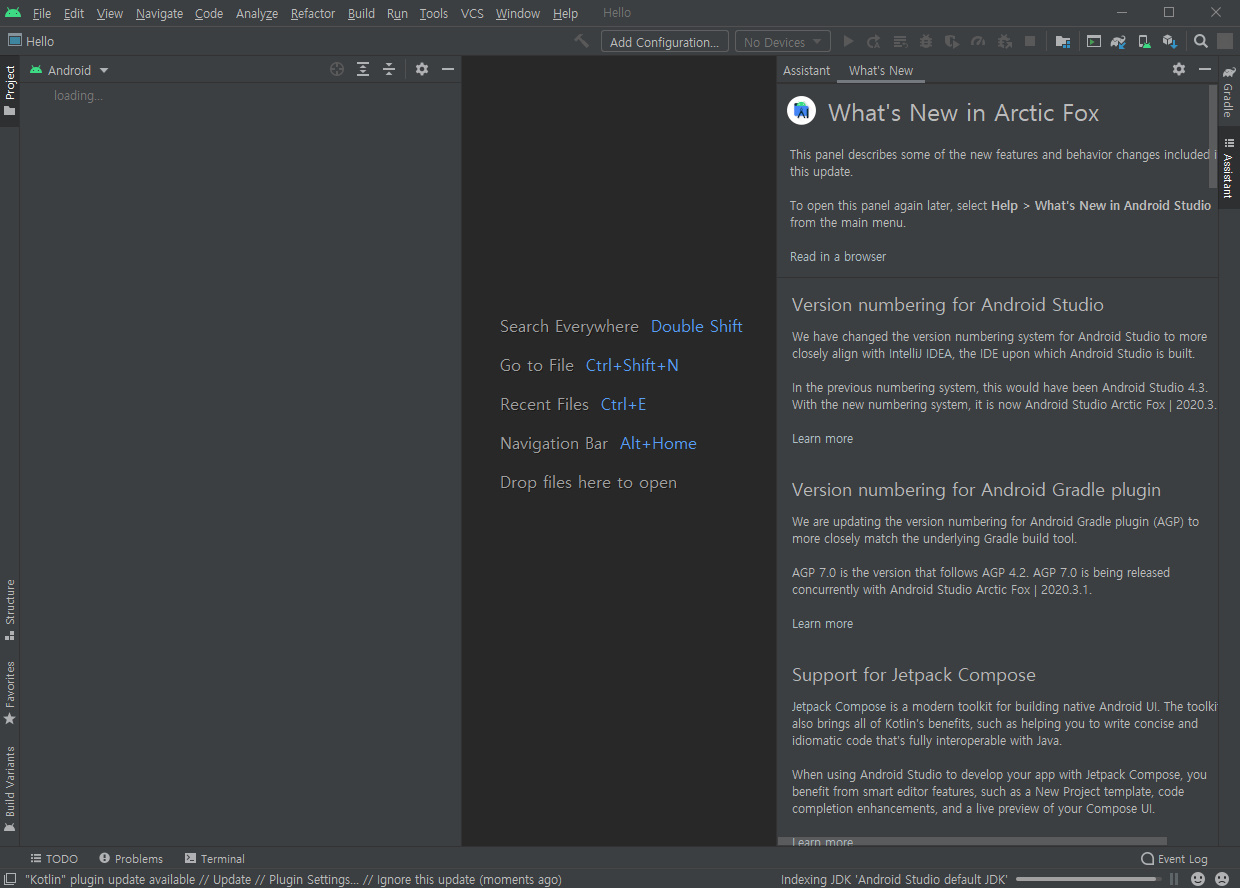
Task: Open the Event Log
Action: click(1175, 859)
